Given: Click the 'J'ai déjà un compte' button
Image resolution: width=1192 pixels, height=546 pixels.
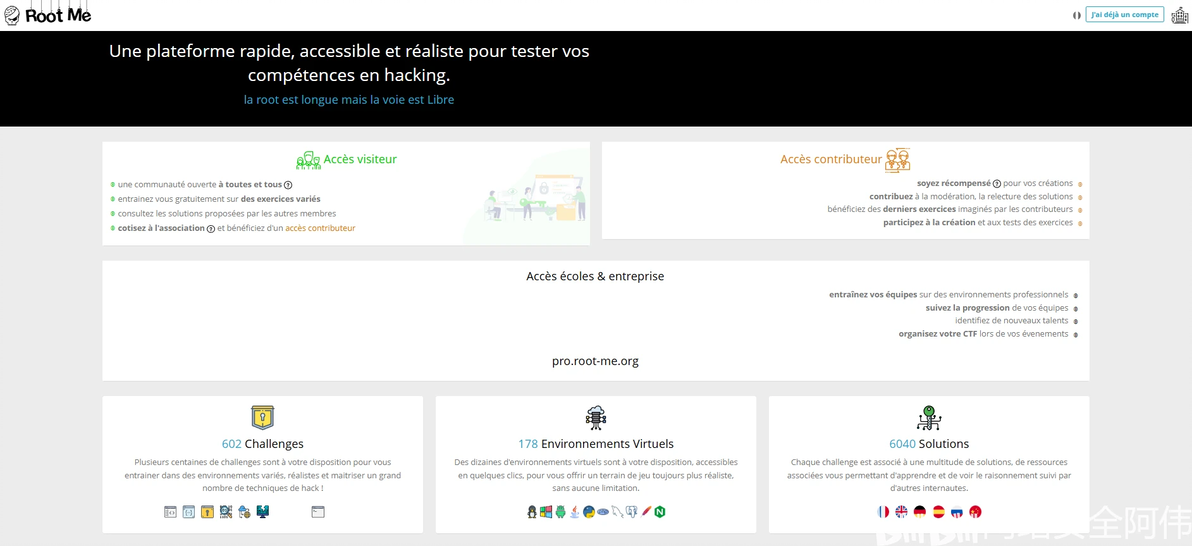Looking at the screenshot, I should tap(1124, 14).
